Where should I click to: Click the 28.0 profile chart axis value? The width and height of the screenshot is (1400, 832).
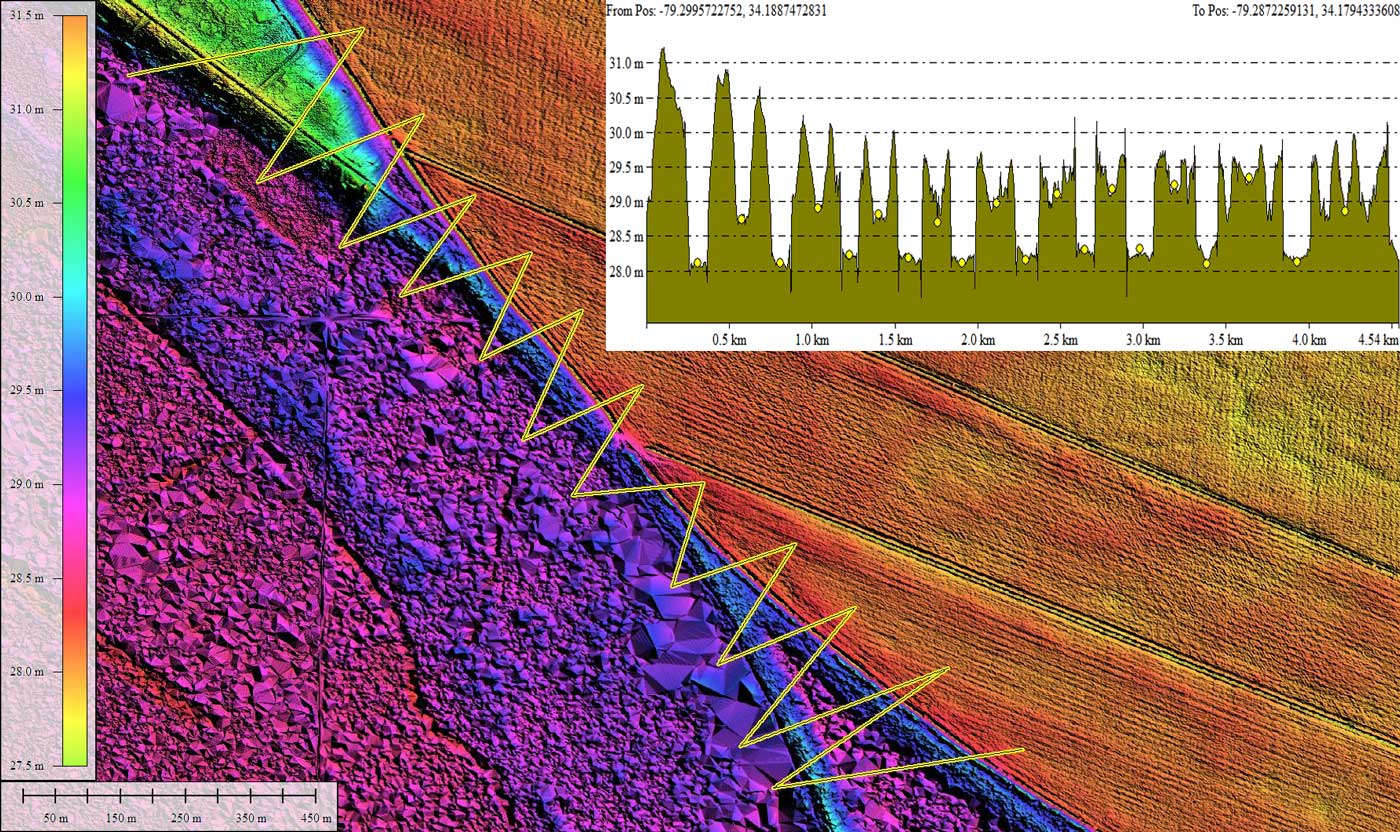coord(625,271)
